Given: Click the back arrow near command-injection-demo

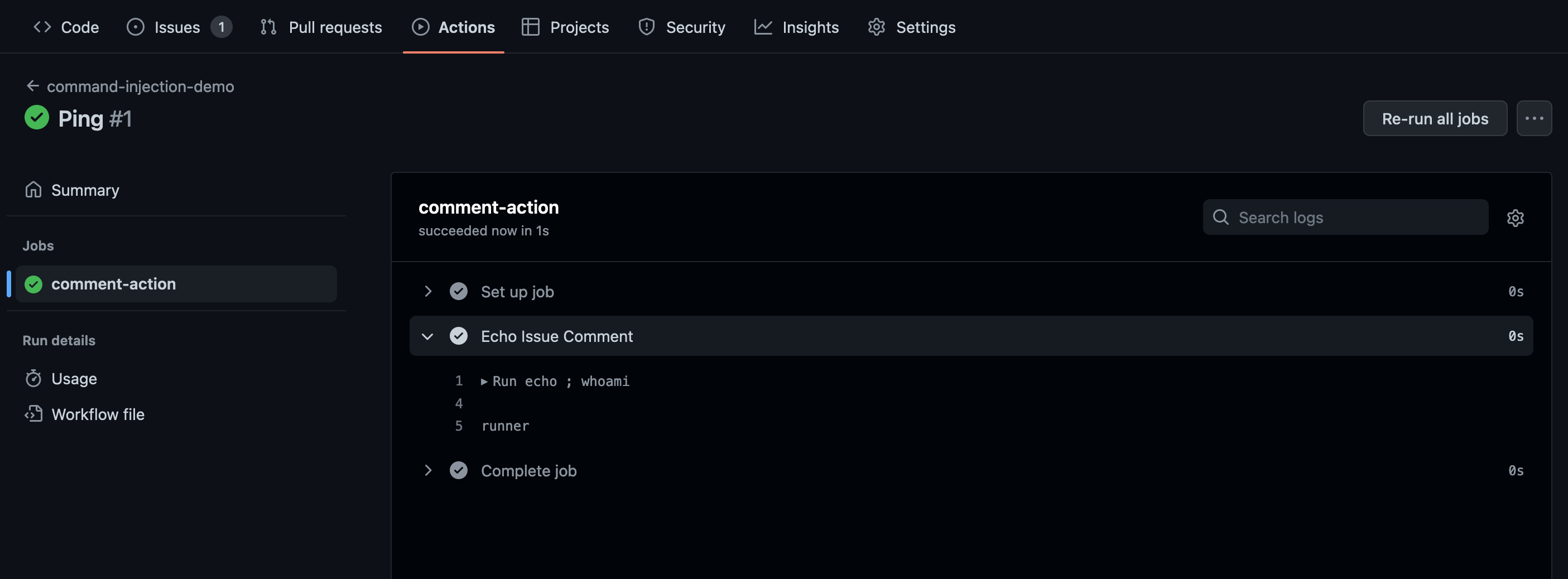Looking at the screenshot, I should pos(33,85).
